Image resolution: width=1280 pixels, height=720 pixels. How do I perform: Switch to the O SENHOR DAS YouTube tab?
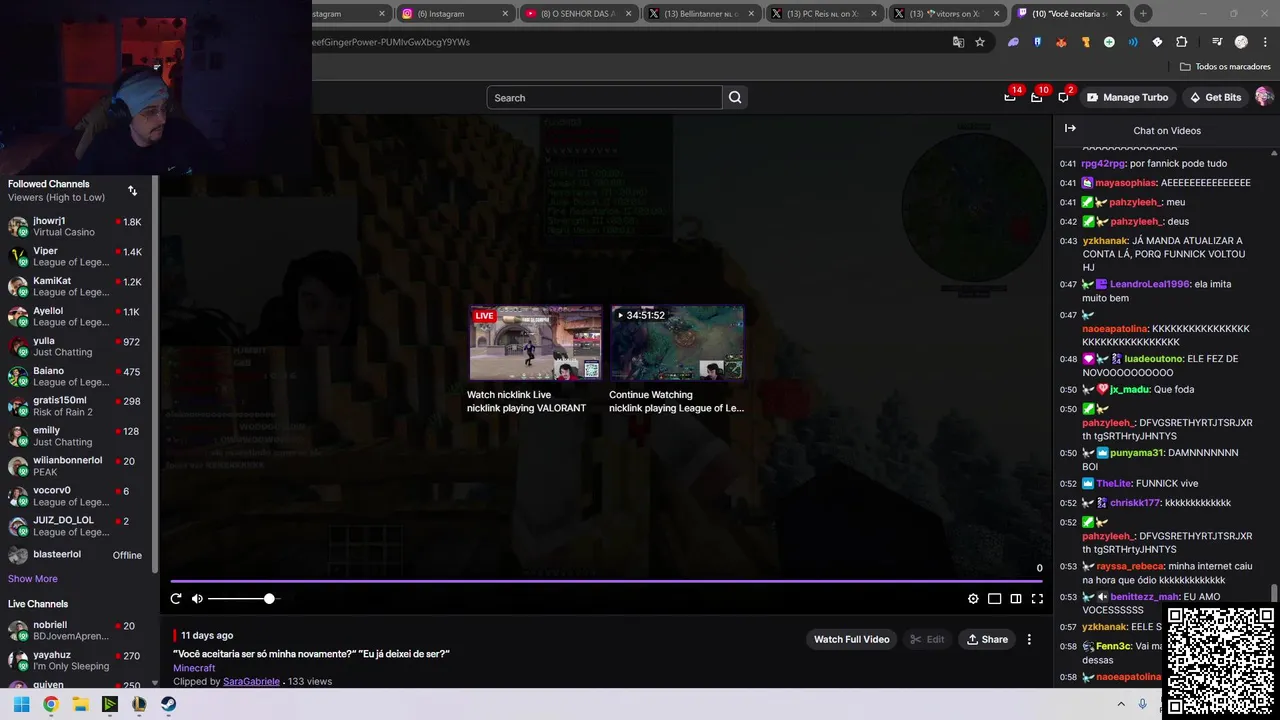tap(580, 14)
